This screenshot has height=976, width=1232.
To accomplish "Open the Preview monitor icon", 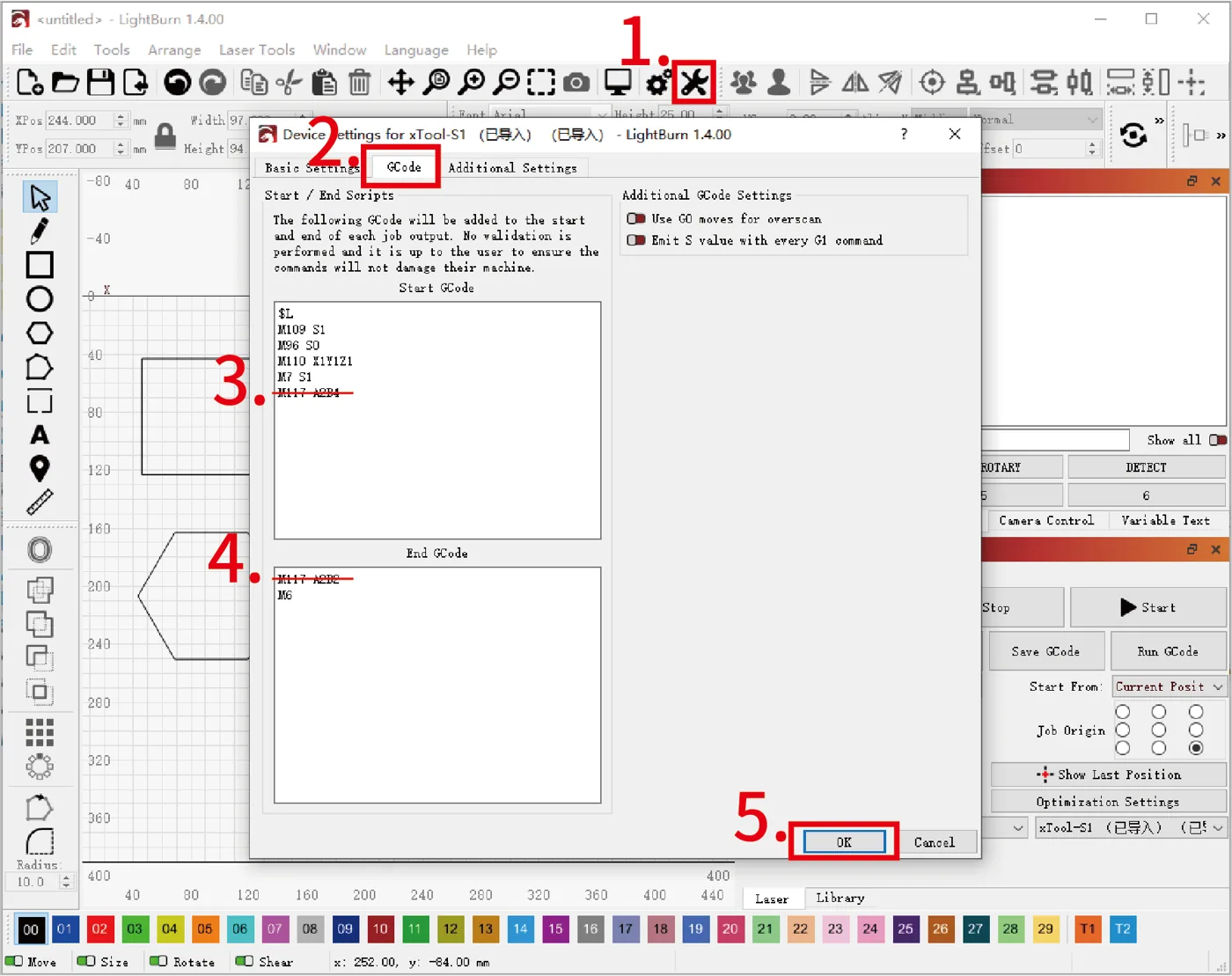I will click(618, 83).
